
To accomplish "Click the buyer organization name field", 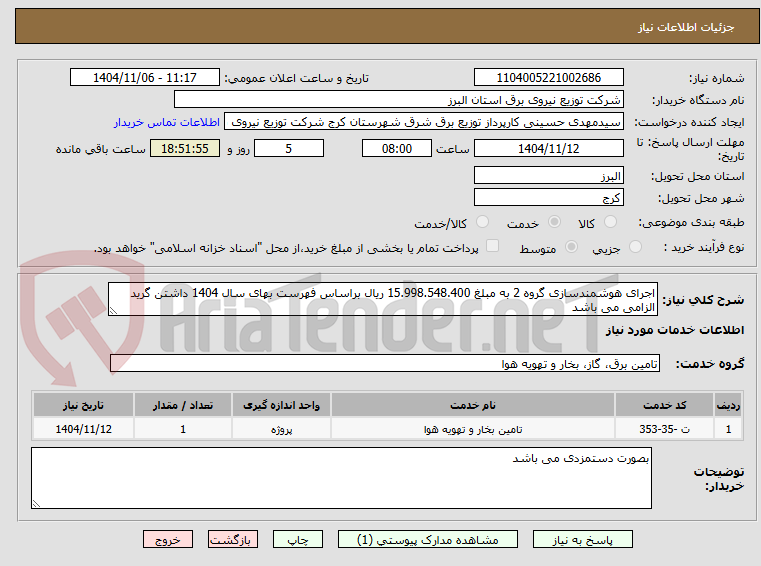I will pos(398,100).
